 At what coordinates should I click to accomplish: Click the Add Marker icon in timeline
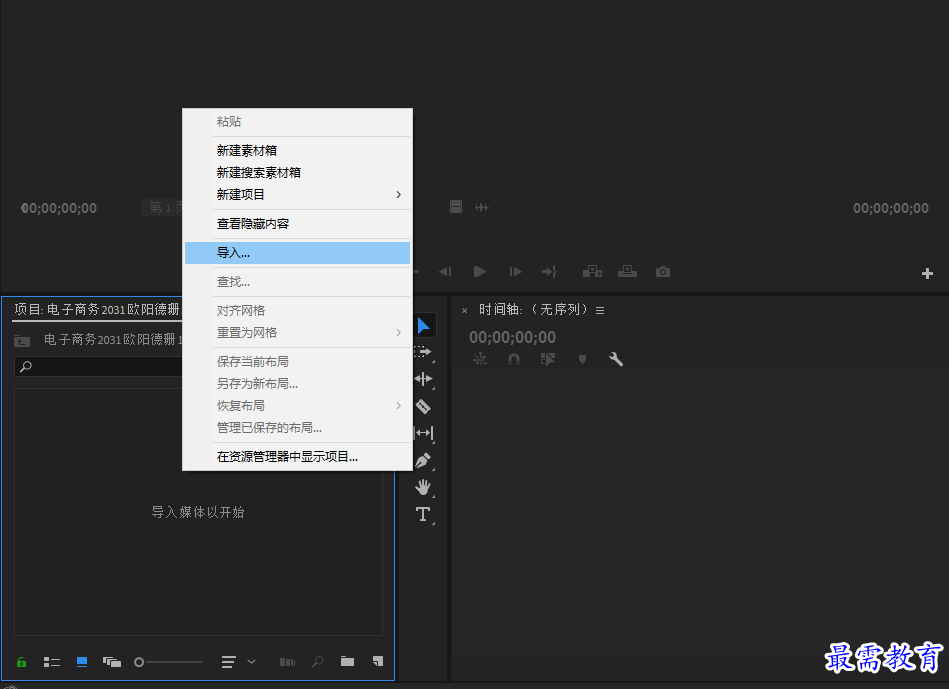pos(582,359)
